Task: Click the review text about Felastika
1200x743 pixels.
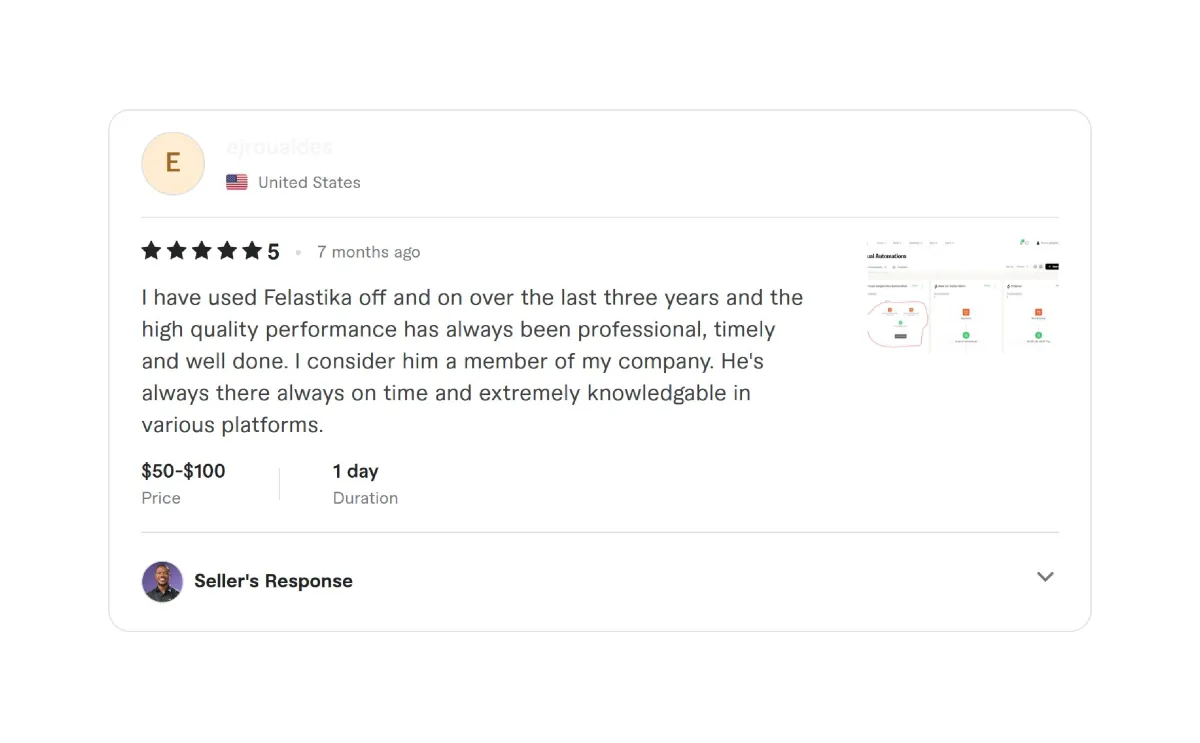Action: [x=472, y=361]
